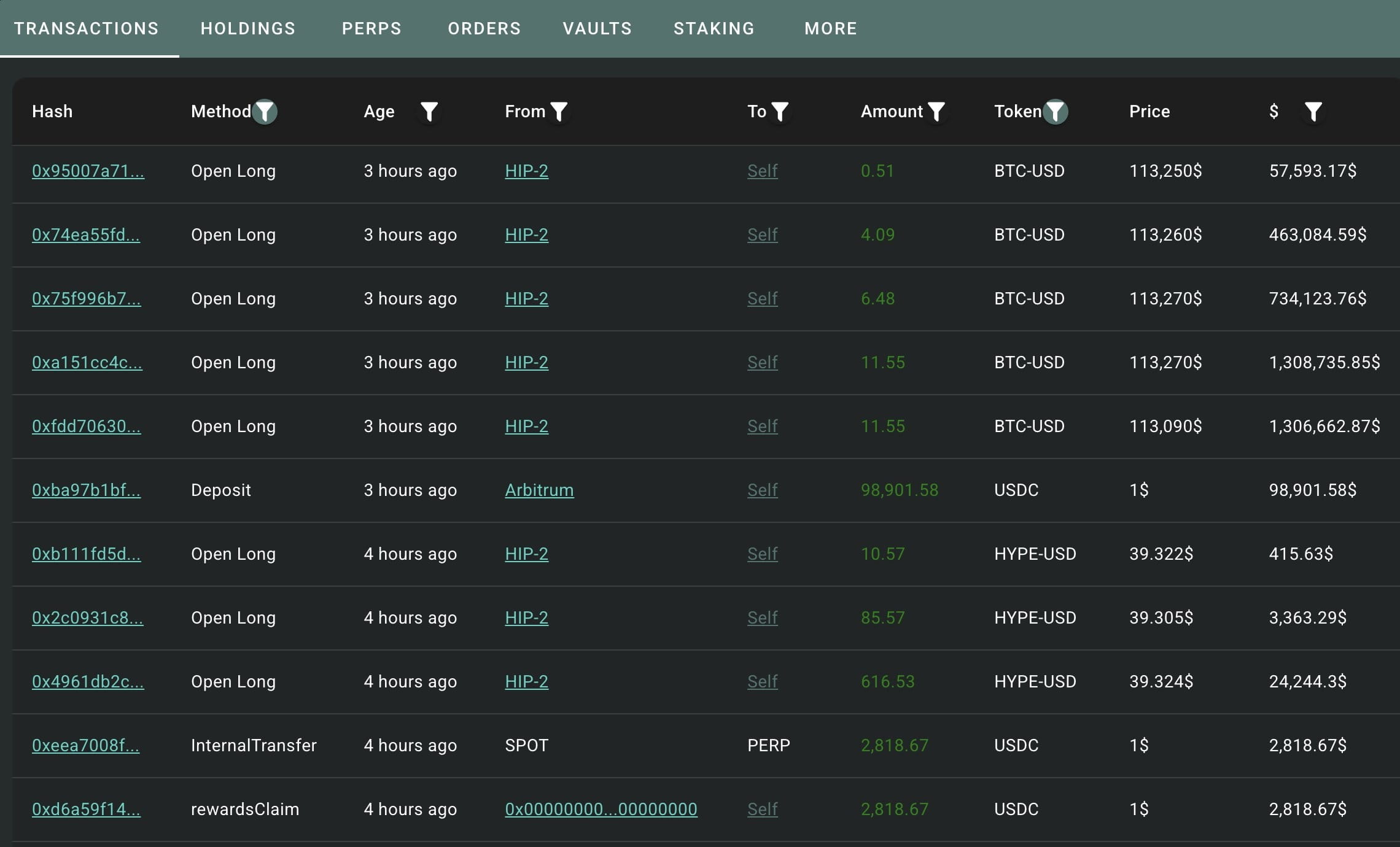The width and height of the screenshot is (1400, 847).
Task: Open HIP-2 link in 0xb111fd5d row
Action: [x=526, y=554]
